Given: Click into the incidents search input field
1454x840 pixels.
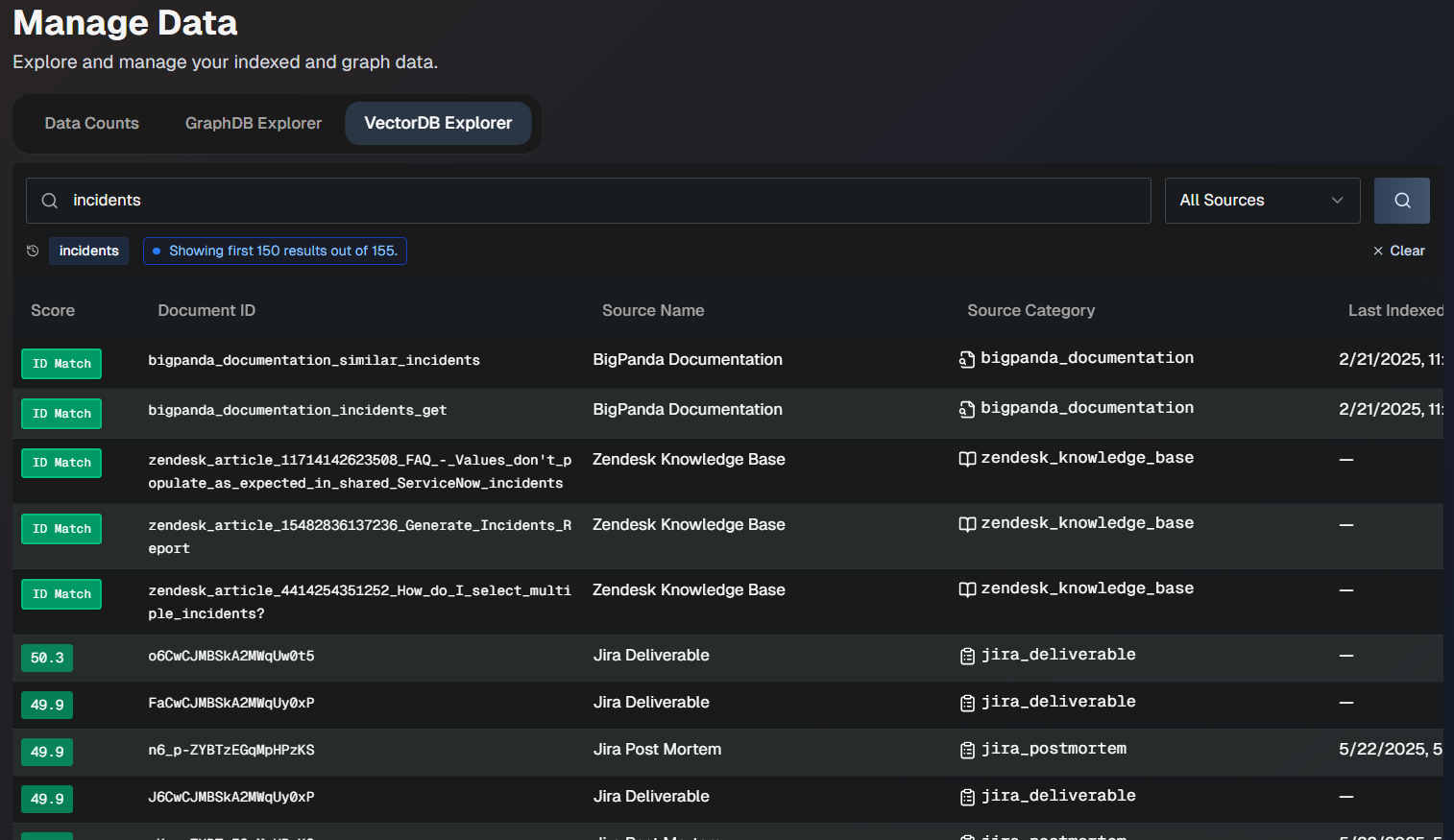Looking at the screenshot, I should (x=595, y=201).
